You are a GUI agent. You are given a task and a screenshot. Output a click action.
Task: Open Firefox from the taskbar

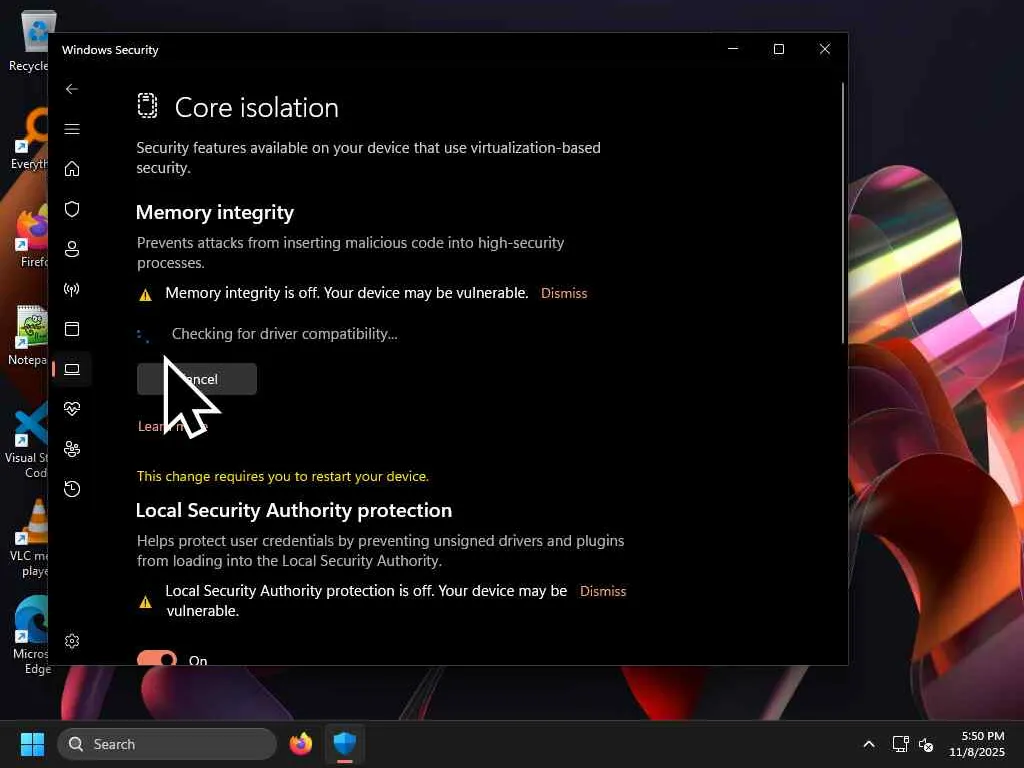pos(301,744)
